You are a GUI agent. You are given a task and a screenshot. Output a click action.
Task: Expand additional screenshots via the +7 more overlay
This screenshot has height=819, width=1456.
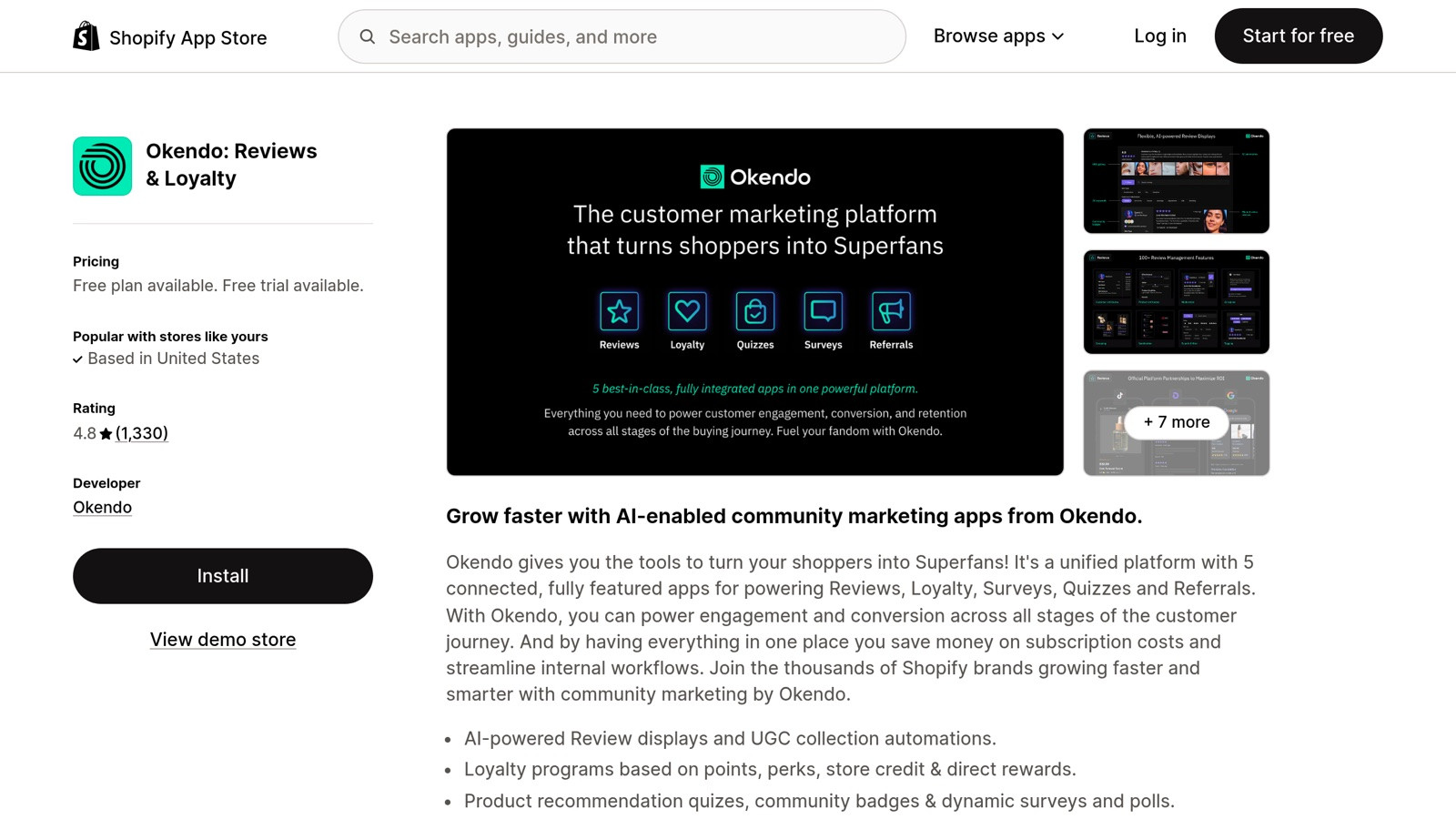click(x=1175, y=422)
